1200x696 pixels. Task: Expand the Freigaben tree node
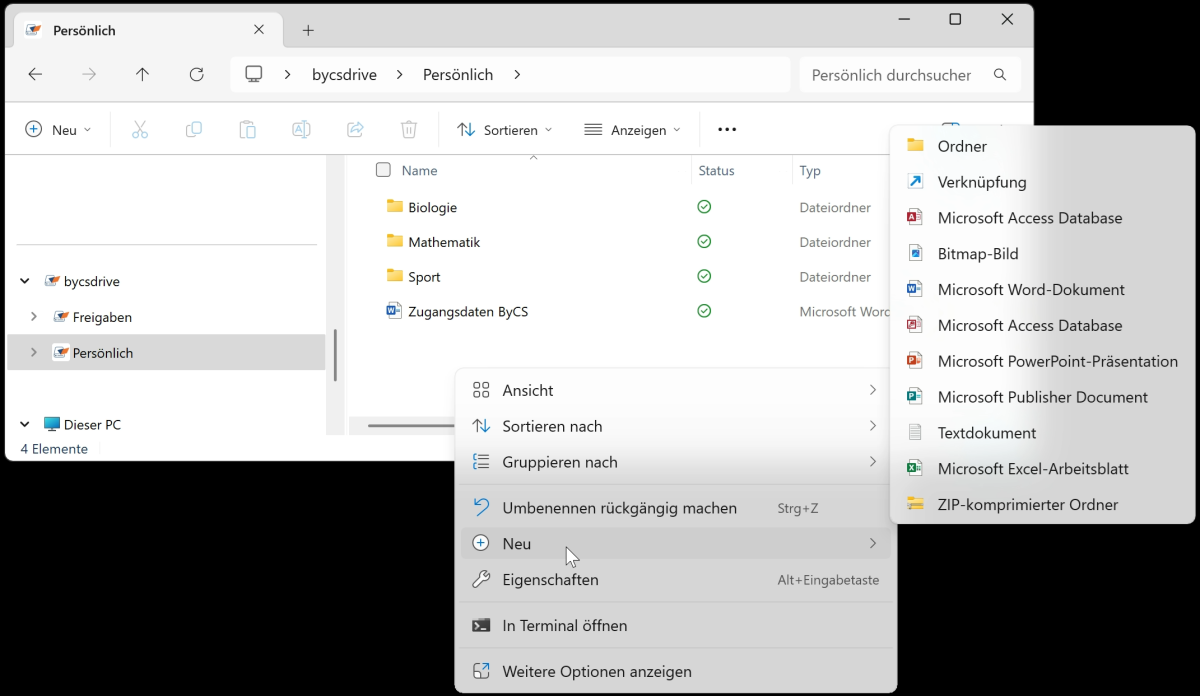pos(34,317)
